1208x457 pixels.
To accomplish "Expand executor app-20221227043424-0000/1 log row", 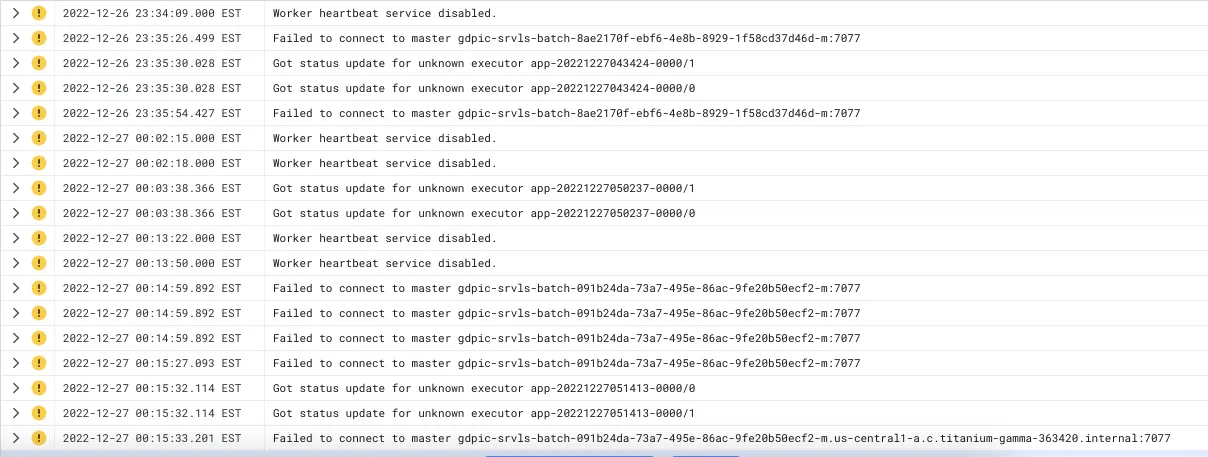I will point(15,63).
